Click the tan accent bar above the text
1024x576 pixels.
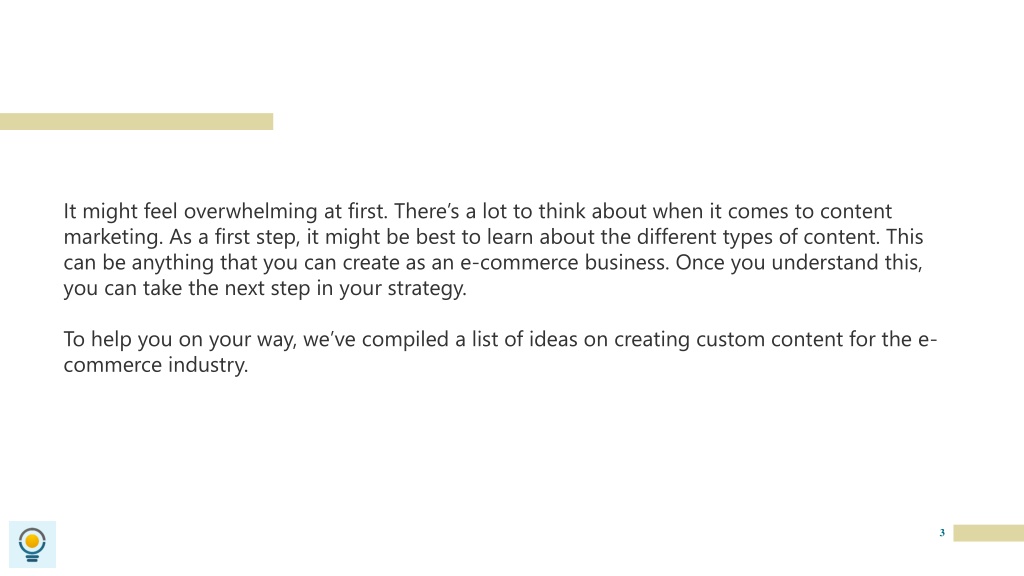pos(136,121)
